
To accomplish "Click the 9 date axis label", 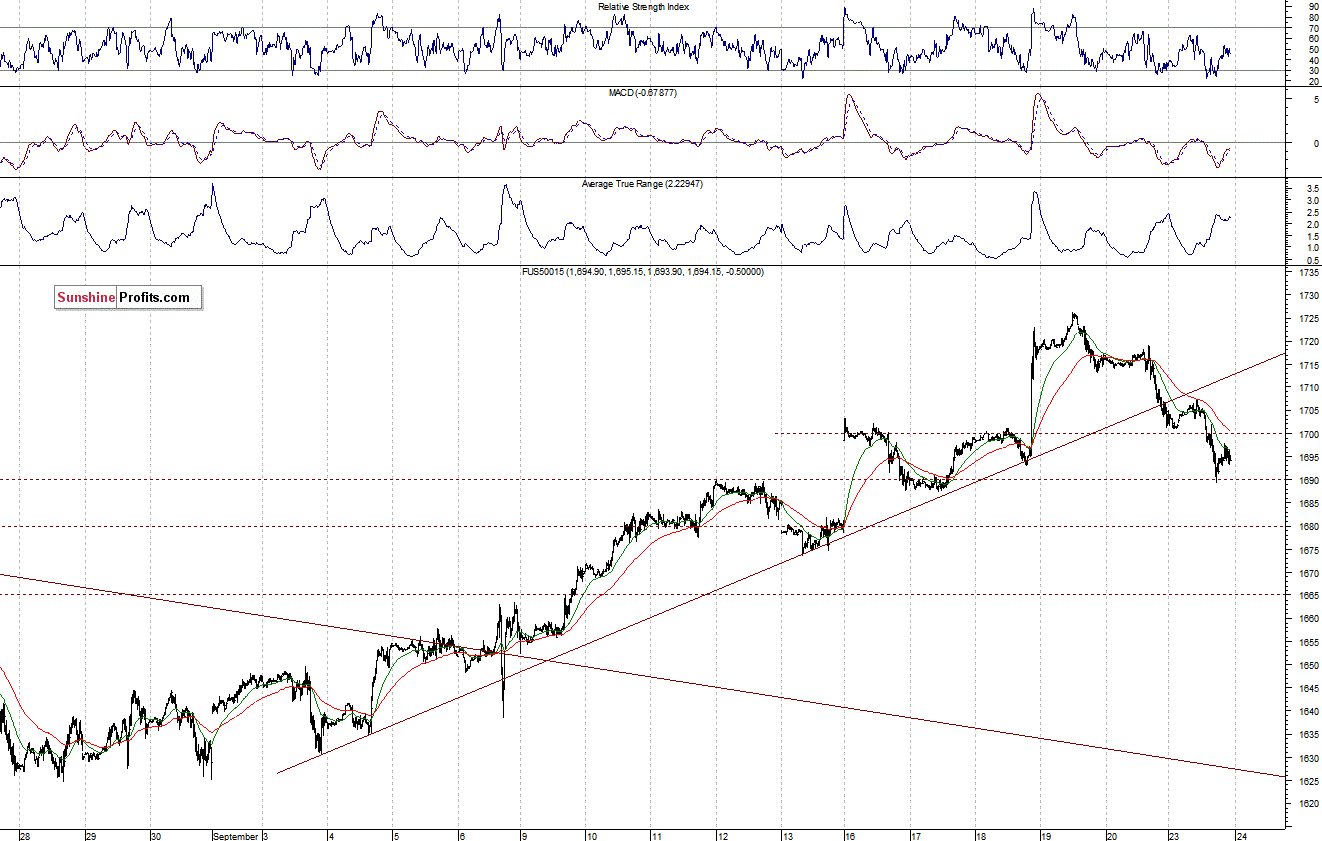I will coord(523,835).
